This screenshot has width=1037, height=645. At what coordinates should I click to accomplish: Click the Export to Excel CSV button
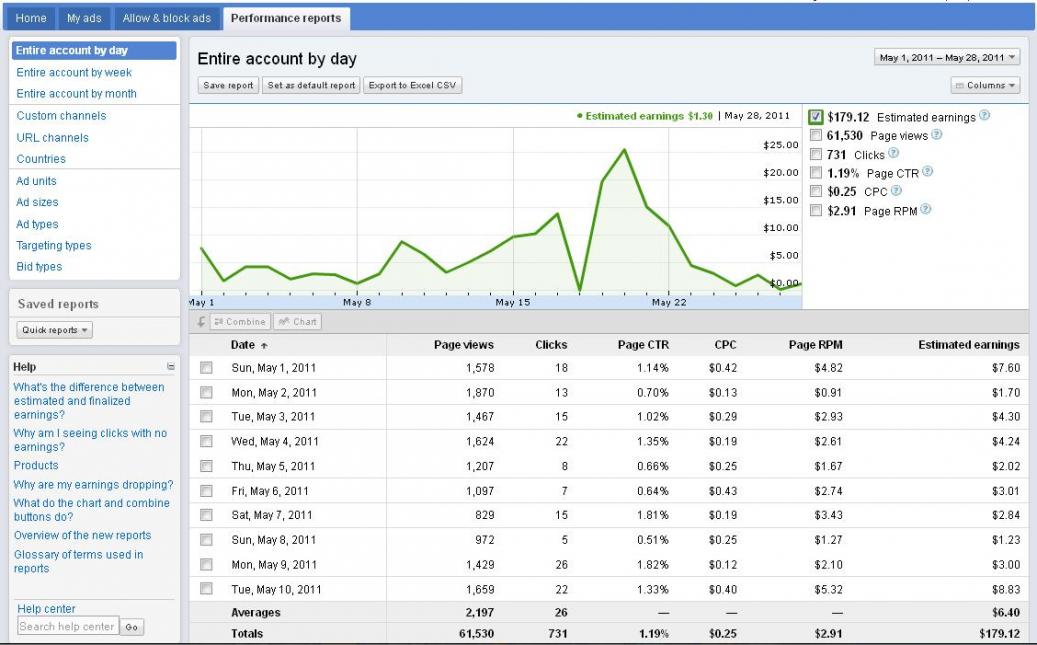click(412, 86)
